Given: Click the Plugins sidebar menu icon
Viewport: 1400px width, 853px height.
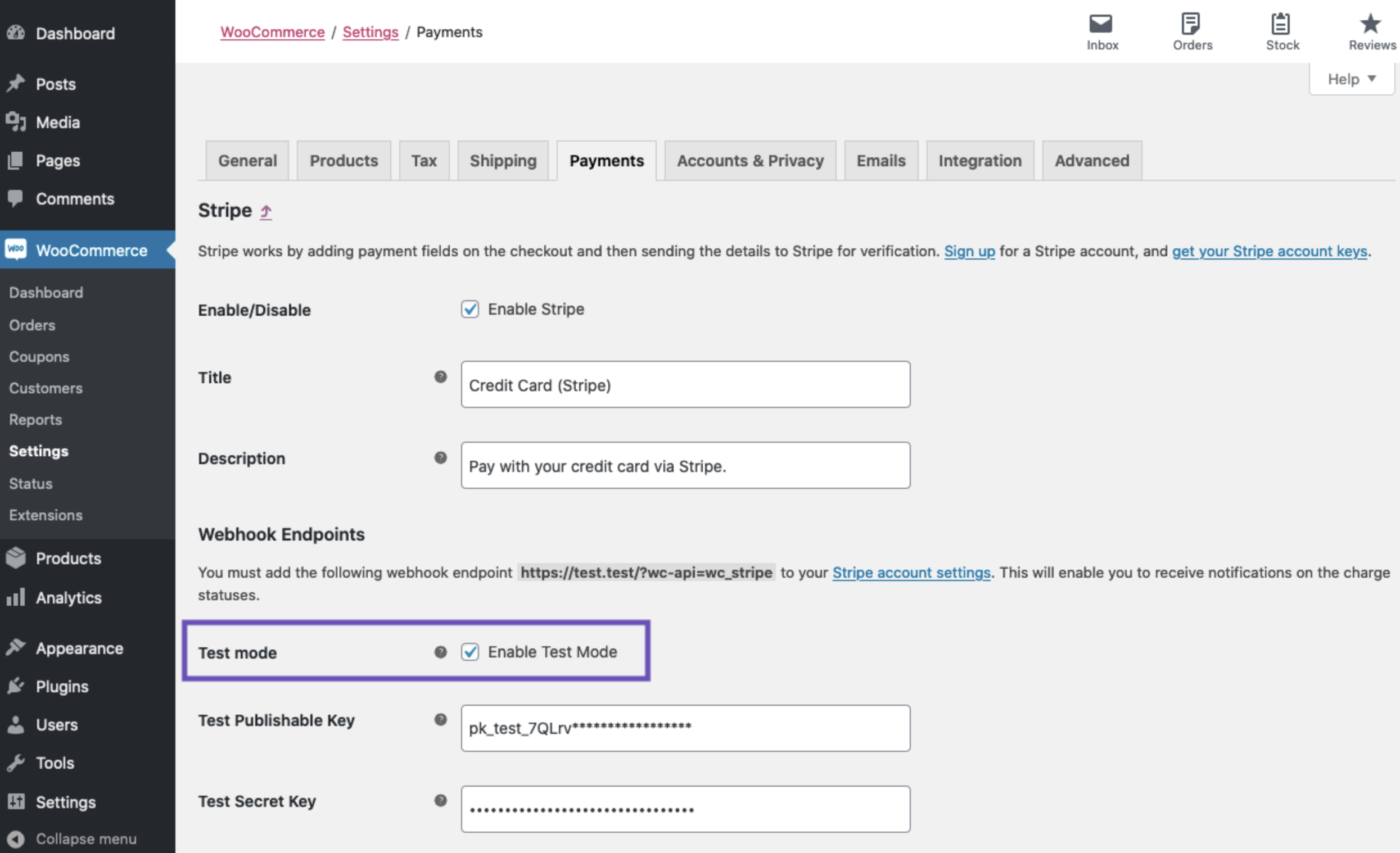Looking at the screenshot, I should pos(16,686).
